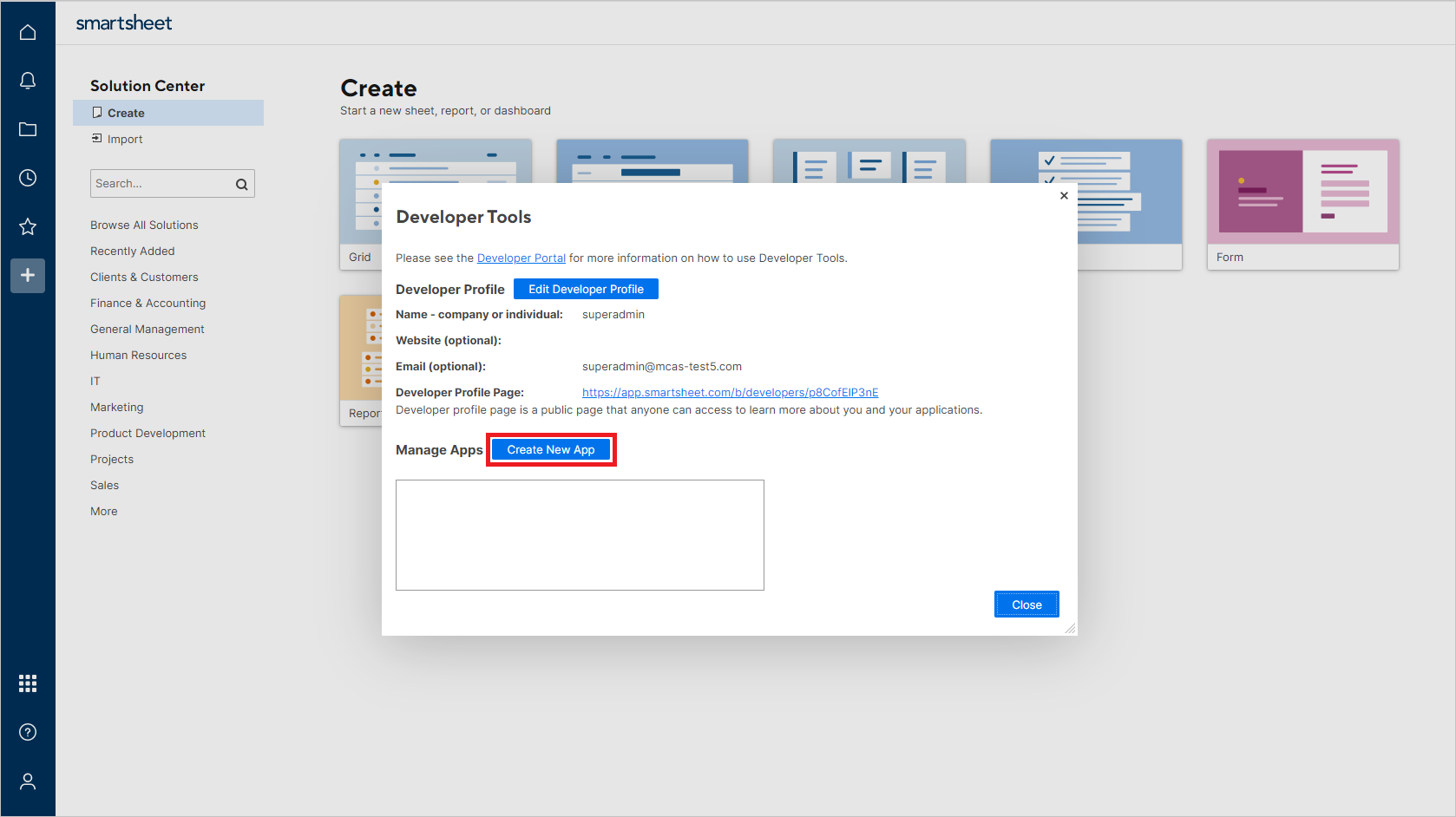Screen dimensions: 1456x817
Task: Open Favorites with the star icon
Action: pos(28,226)
